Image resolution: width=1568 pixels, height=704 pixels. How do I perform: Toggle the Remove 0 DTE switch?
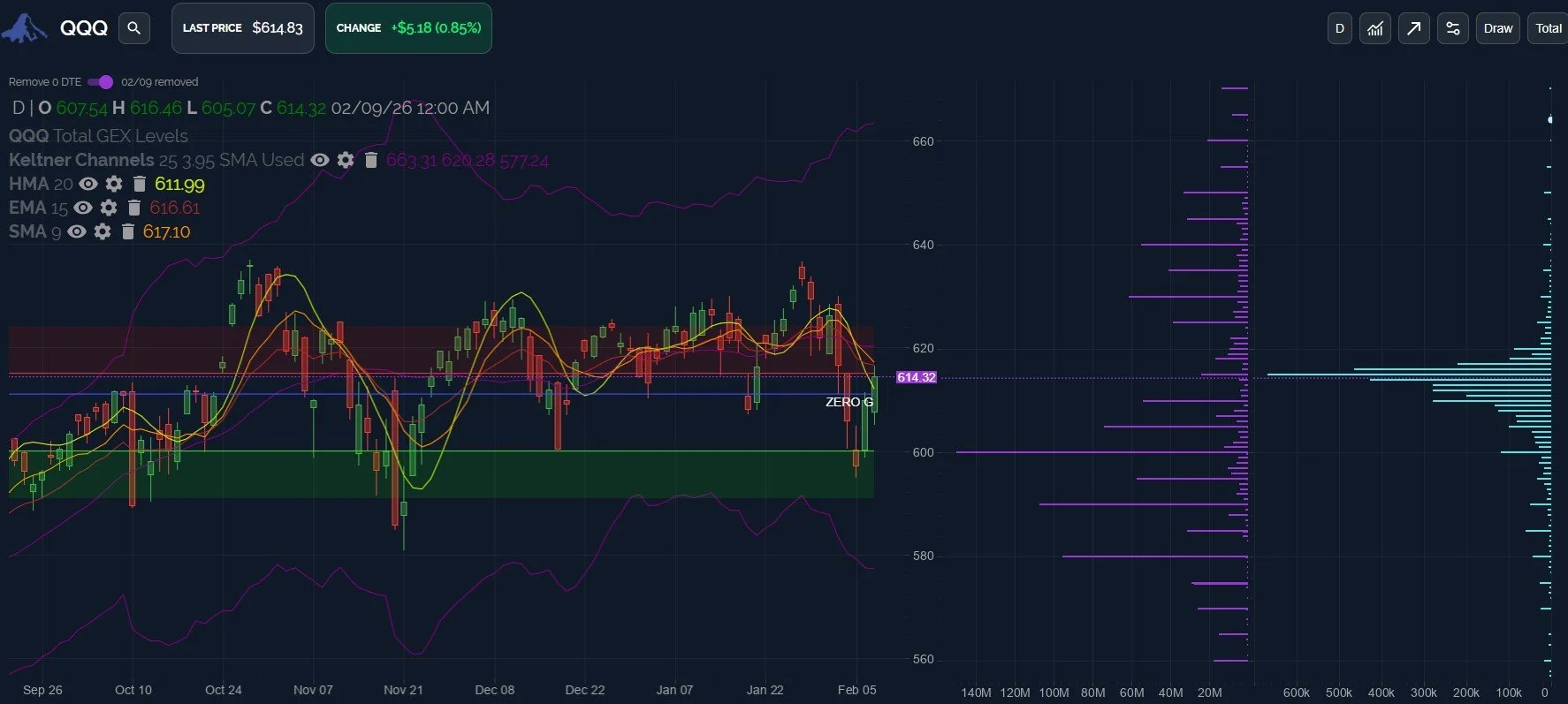pos(100,82)
